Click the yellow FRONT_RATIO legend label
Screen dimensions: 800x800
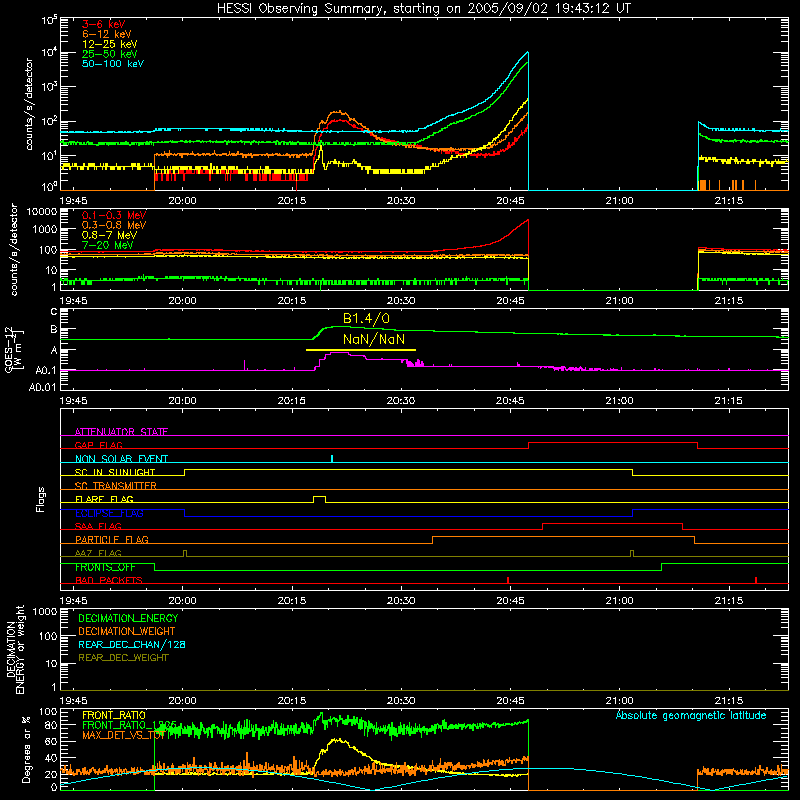tap(114, 715)
